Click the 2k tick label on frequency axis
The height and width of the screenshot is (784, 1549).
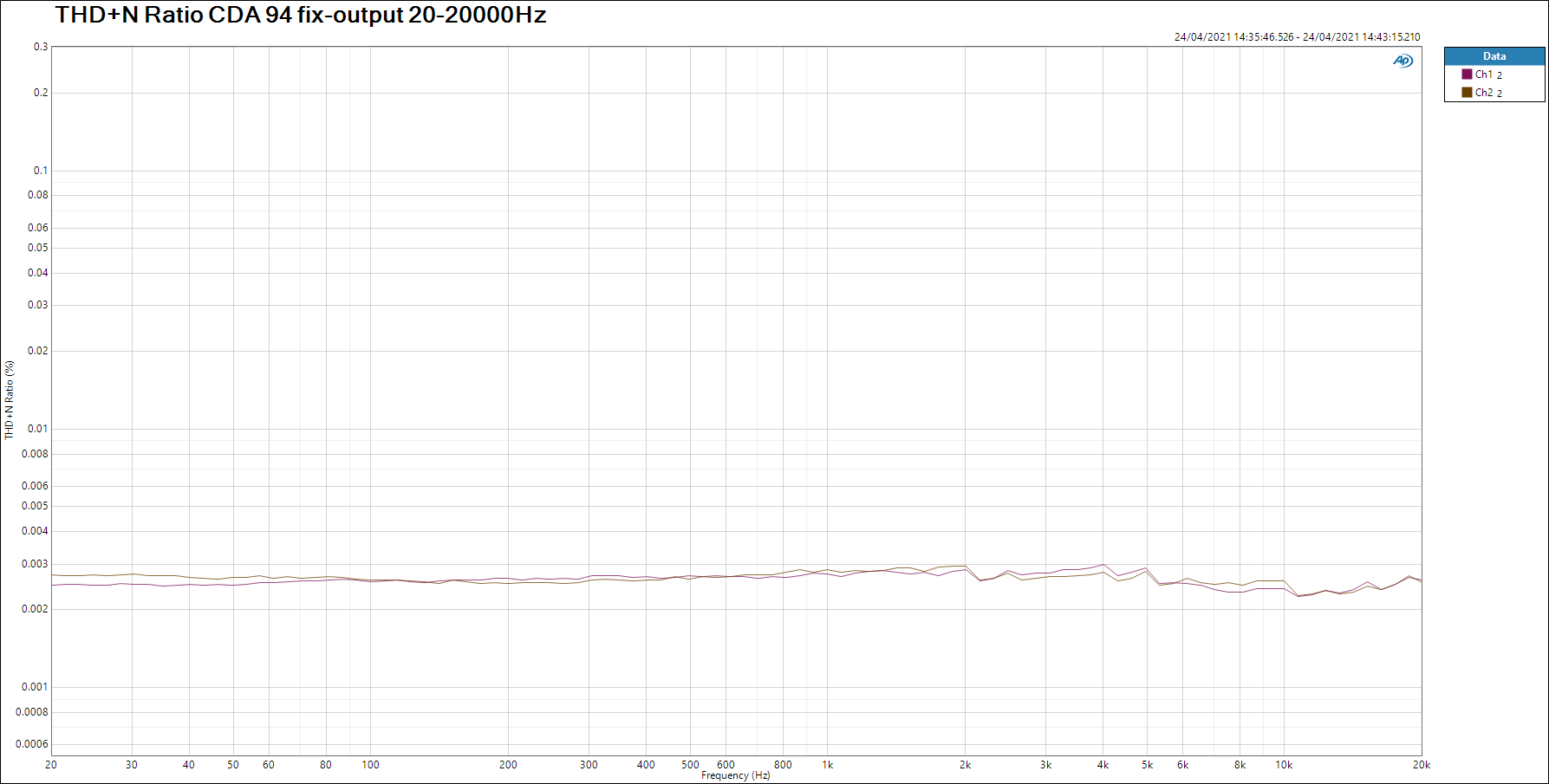pos(965,765)
